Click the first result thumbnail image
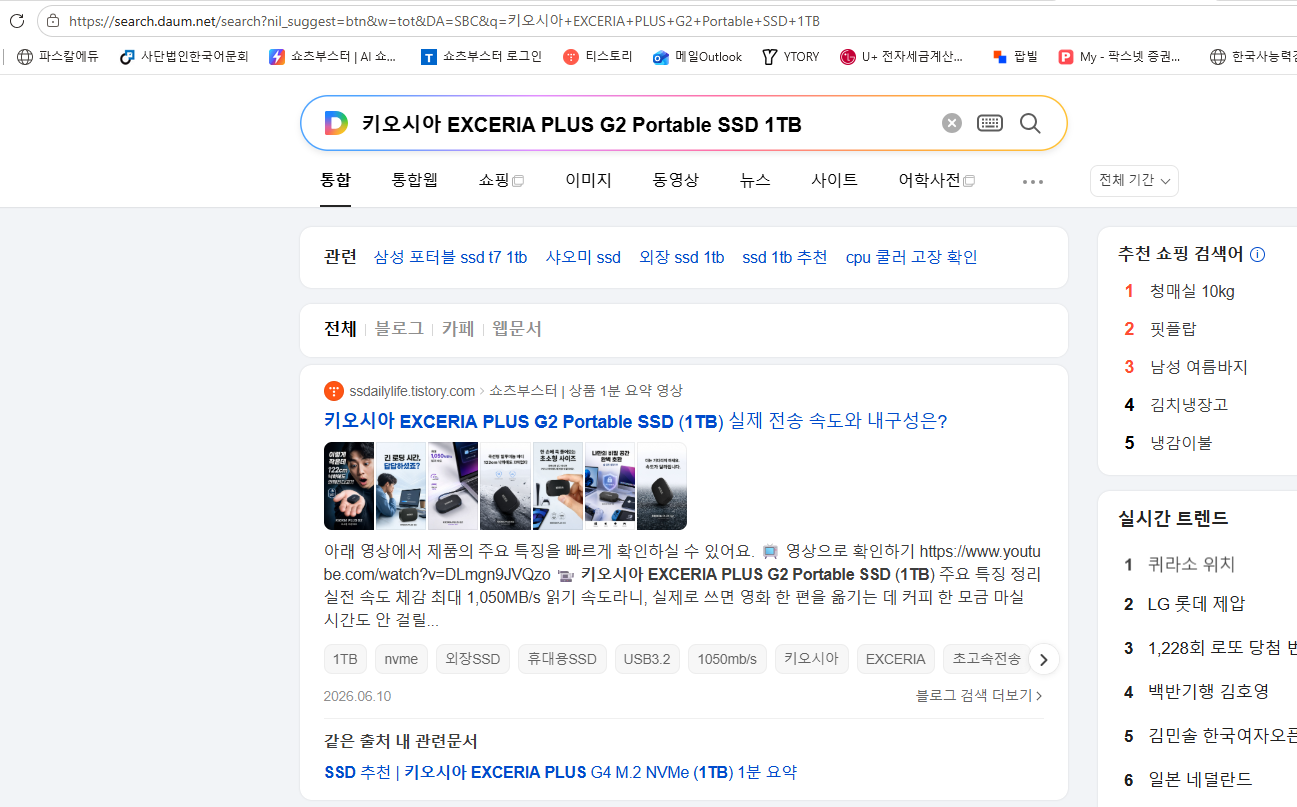The width and height of the screenshot is (1297, 807). click(x=349, y=486)
